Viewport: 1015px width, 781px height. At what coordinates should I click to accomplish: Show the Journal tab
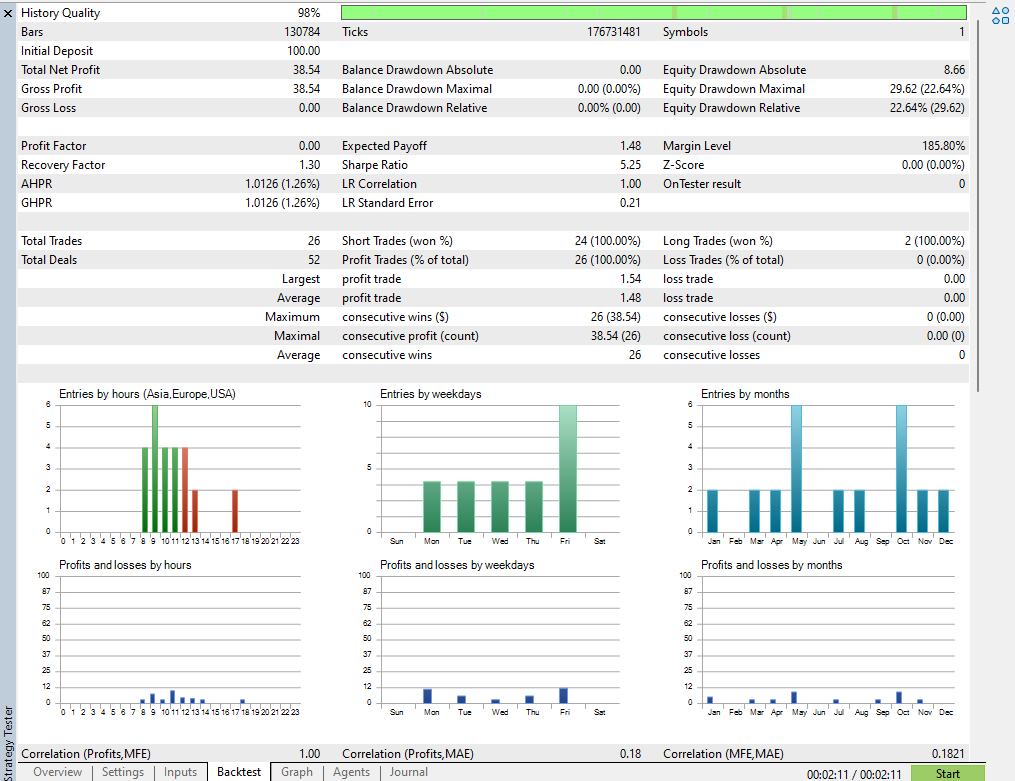pyautogui.click(x=408, y=772)
